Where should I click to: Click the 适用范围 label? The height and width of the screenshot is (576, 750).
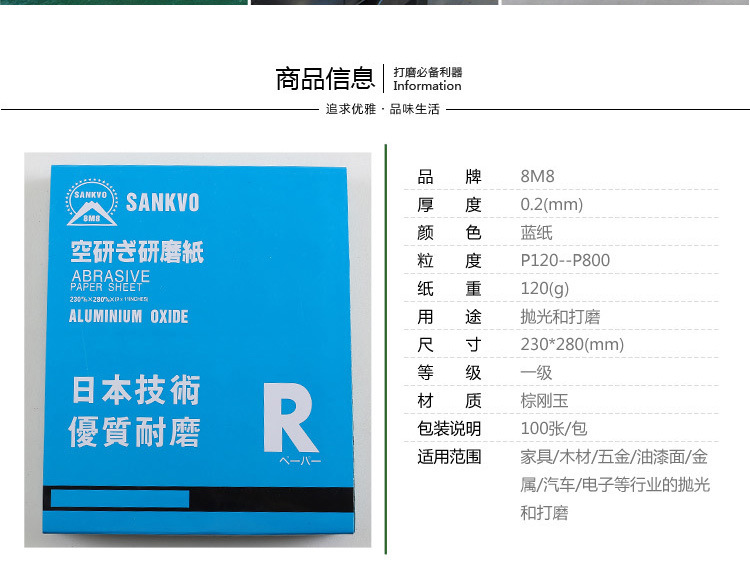(x=449, y=457)
